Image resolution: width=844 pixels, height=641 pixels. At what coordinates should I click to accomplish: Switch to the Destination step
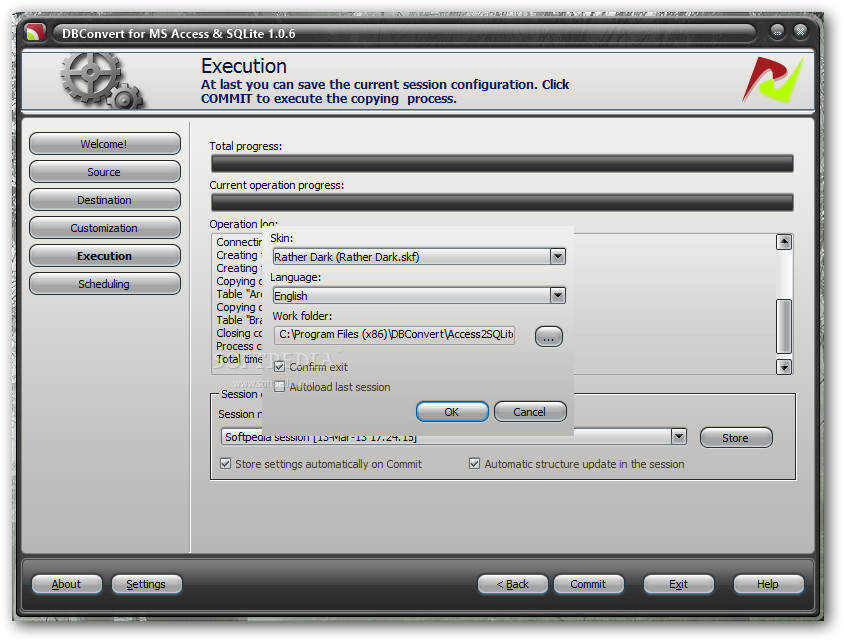tap(104, 200)
